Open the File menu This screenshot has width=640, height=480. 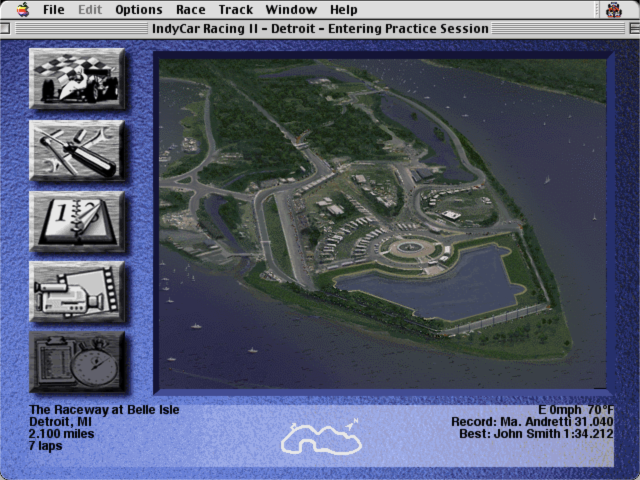tap(53, 9)
